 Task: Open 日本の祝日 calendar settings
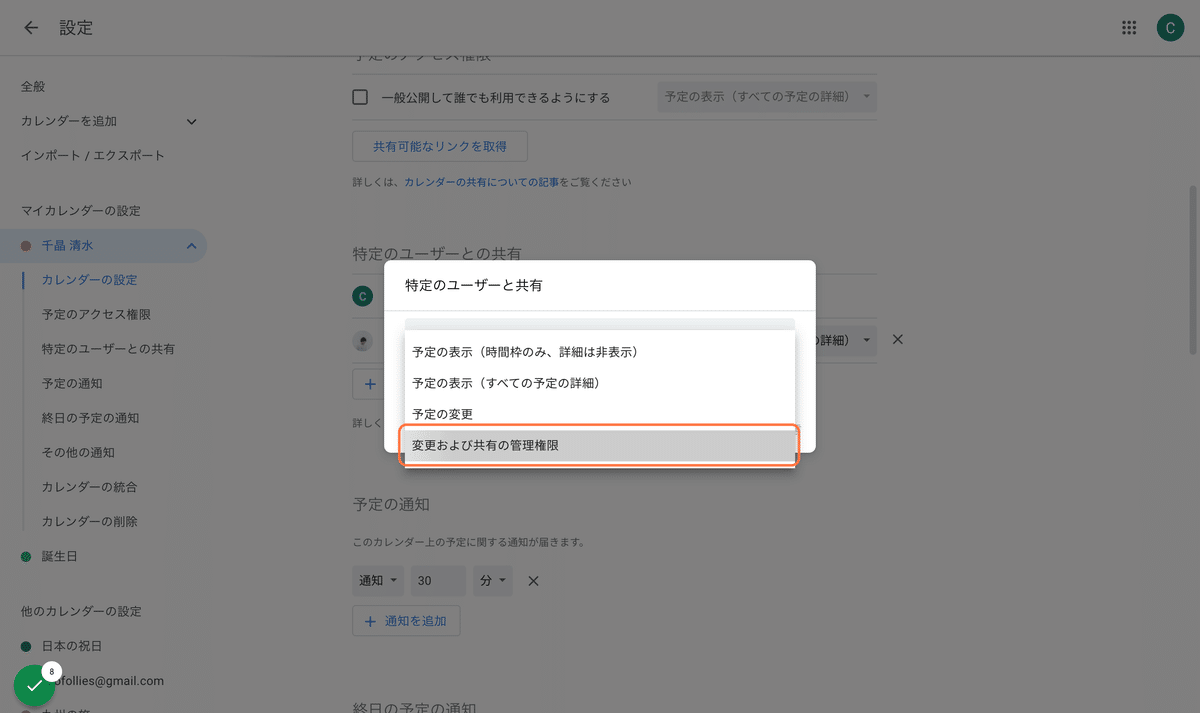(72, 647)
